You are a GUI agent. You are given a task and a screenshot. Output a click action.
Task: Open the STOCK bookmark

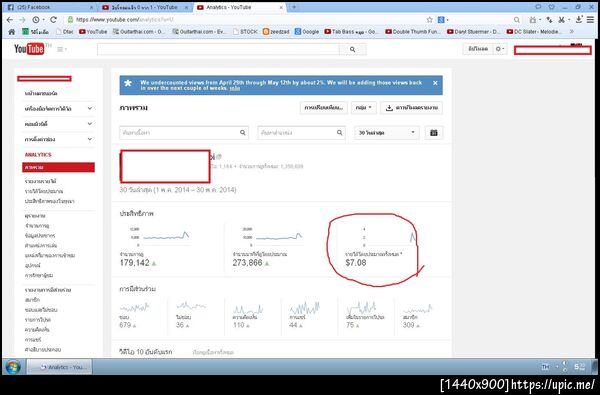[x=245, y=32]
